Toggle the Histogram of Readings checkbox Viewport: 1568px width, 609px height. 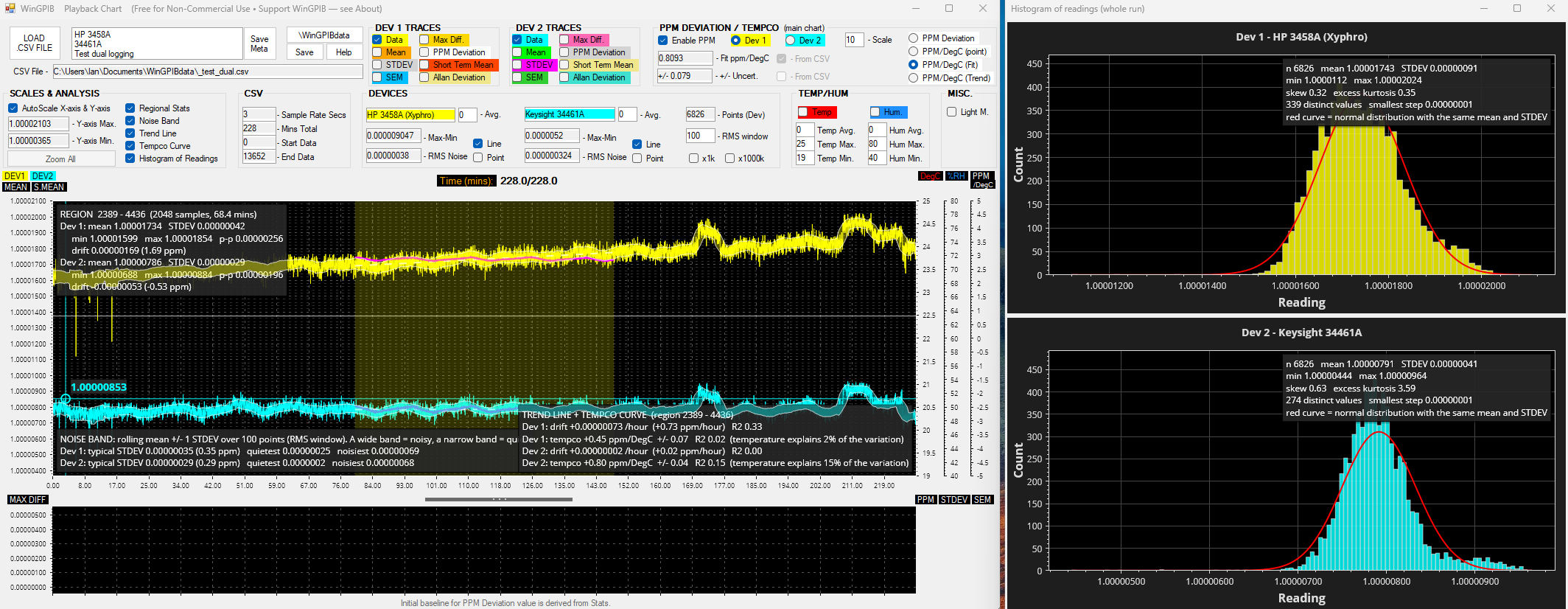click(130, 159)
